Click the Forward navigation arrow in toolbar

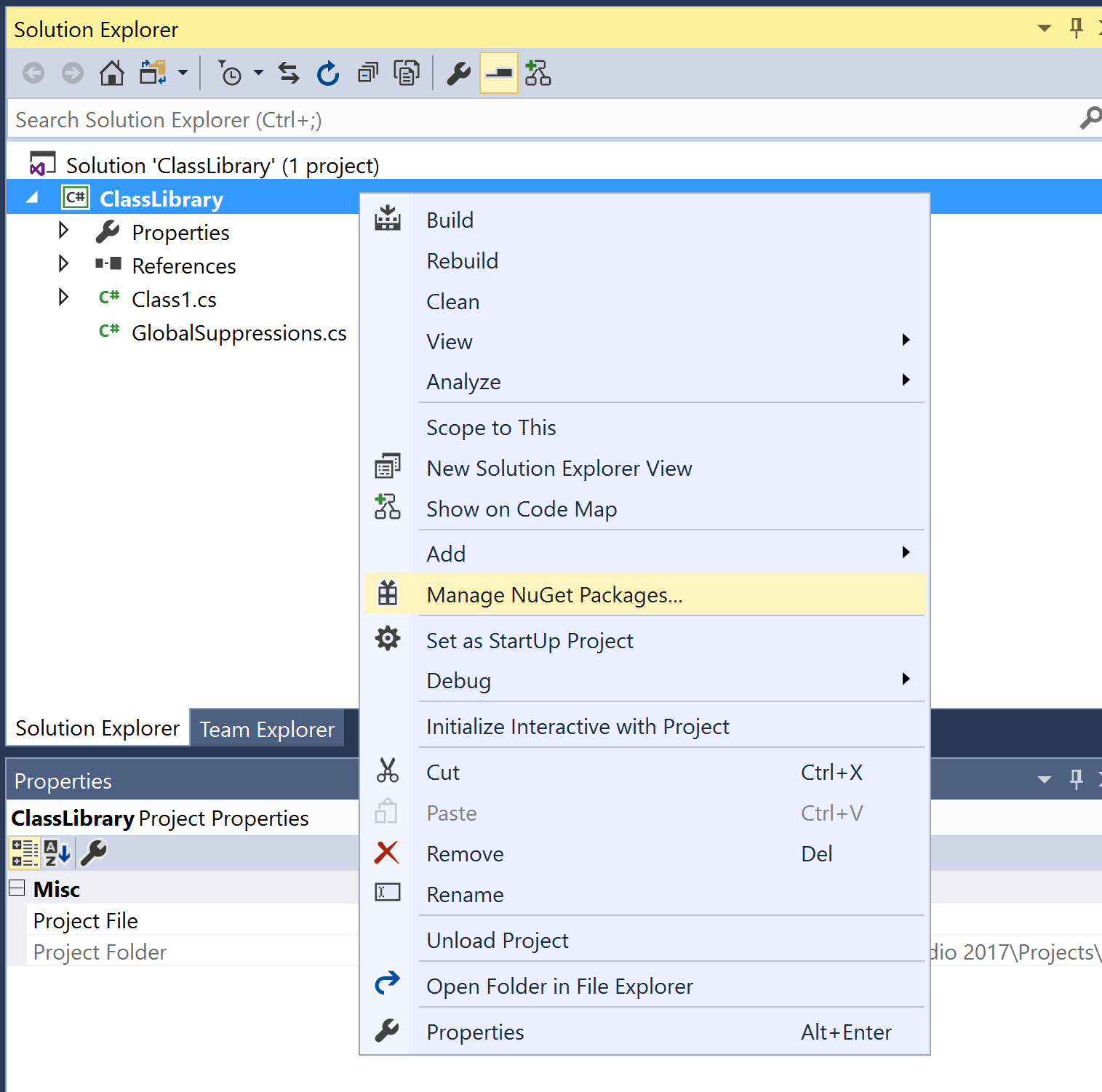[73, 73]
